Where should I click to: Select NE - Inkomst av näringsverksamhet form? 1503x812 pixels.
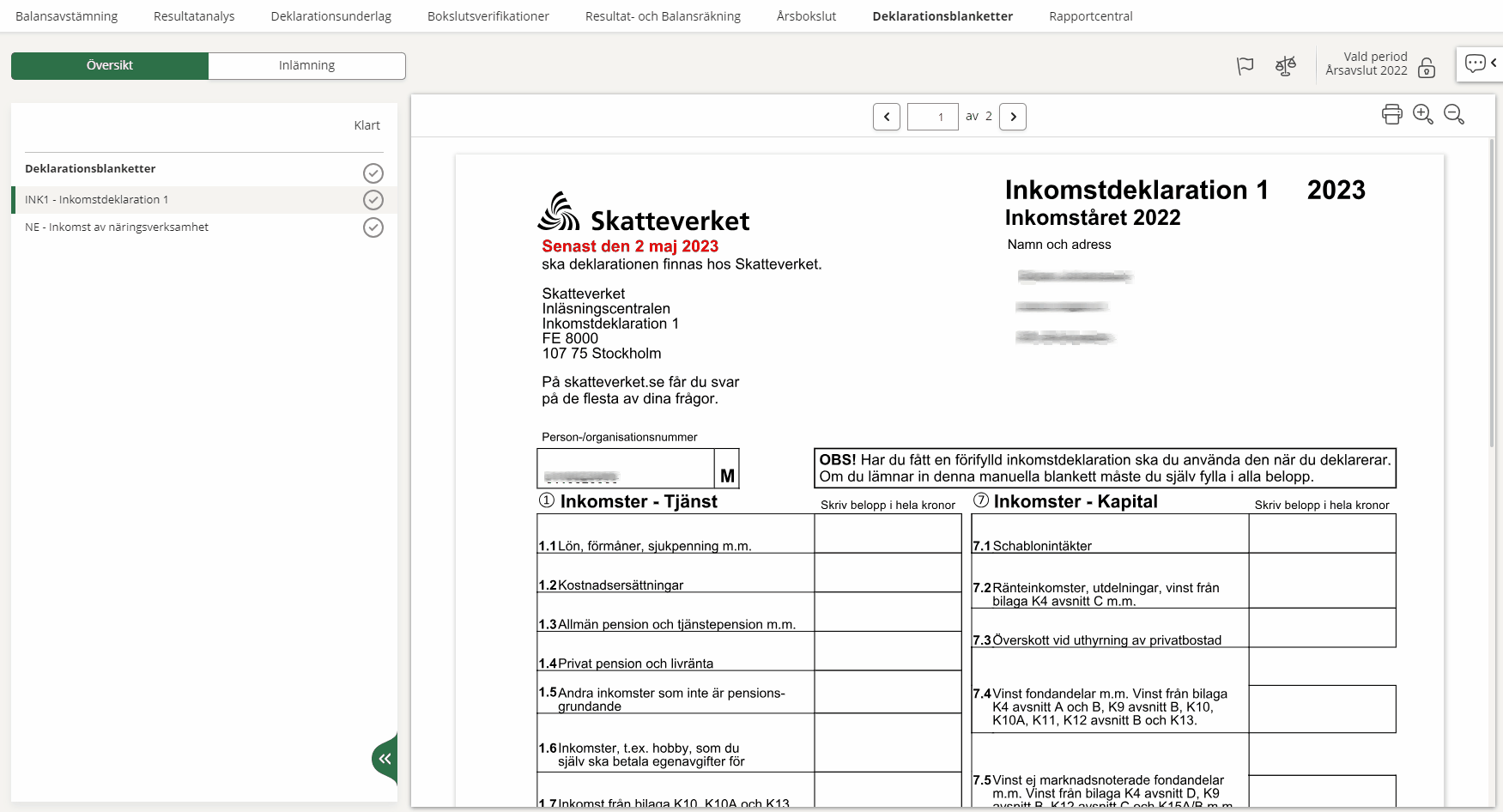click(x=117, y=227)
